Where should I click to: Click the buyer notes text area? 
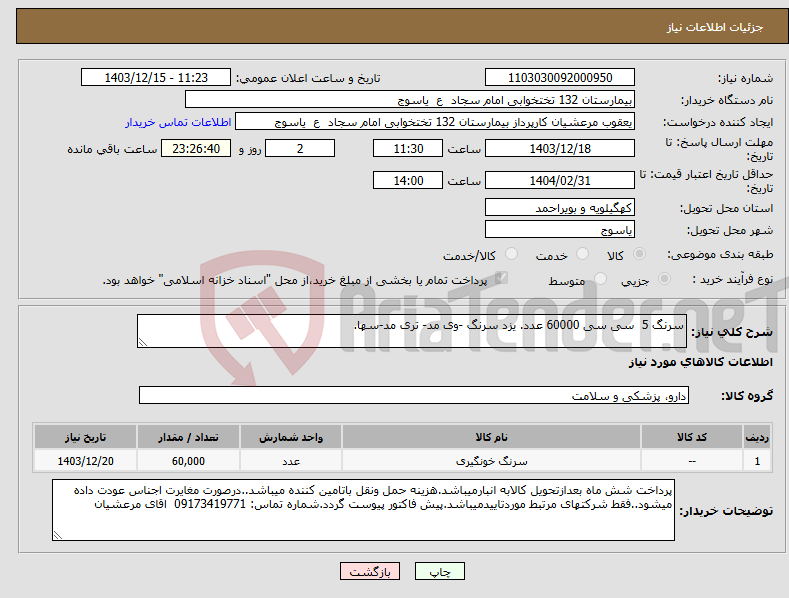363,510
